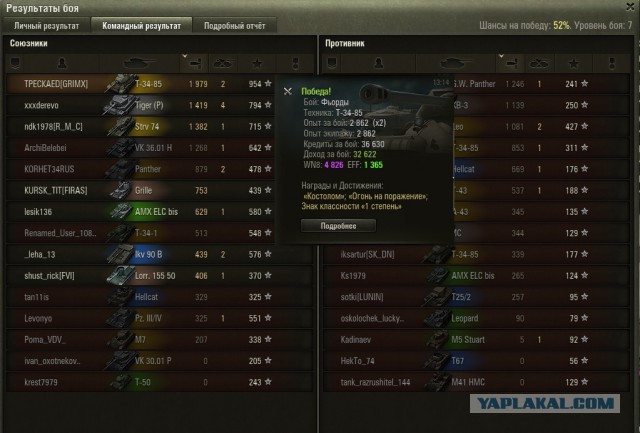Sort allies by kills destroyed-tank icon
The width and height of the screenshot is (640, 433).
[x=223, y=63]
